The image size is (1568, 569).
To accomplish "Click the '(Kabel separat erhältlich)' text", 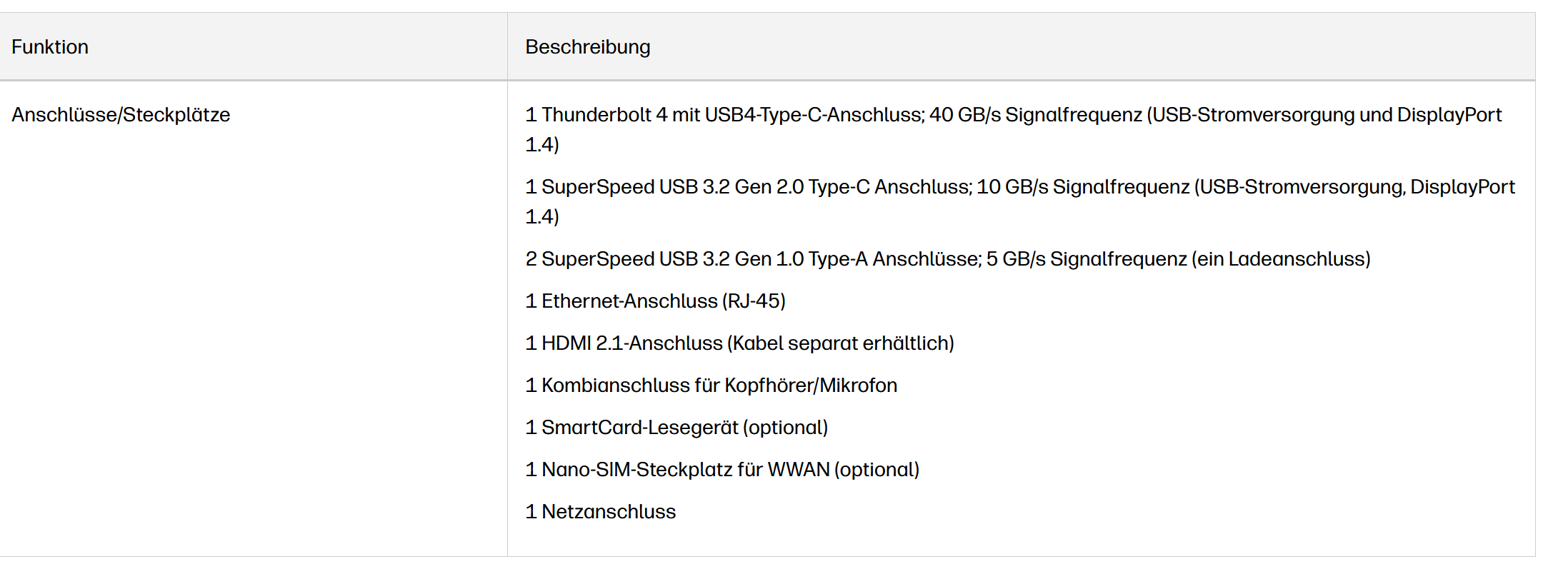I will pos(840,343).
